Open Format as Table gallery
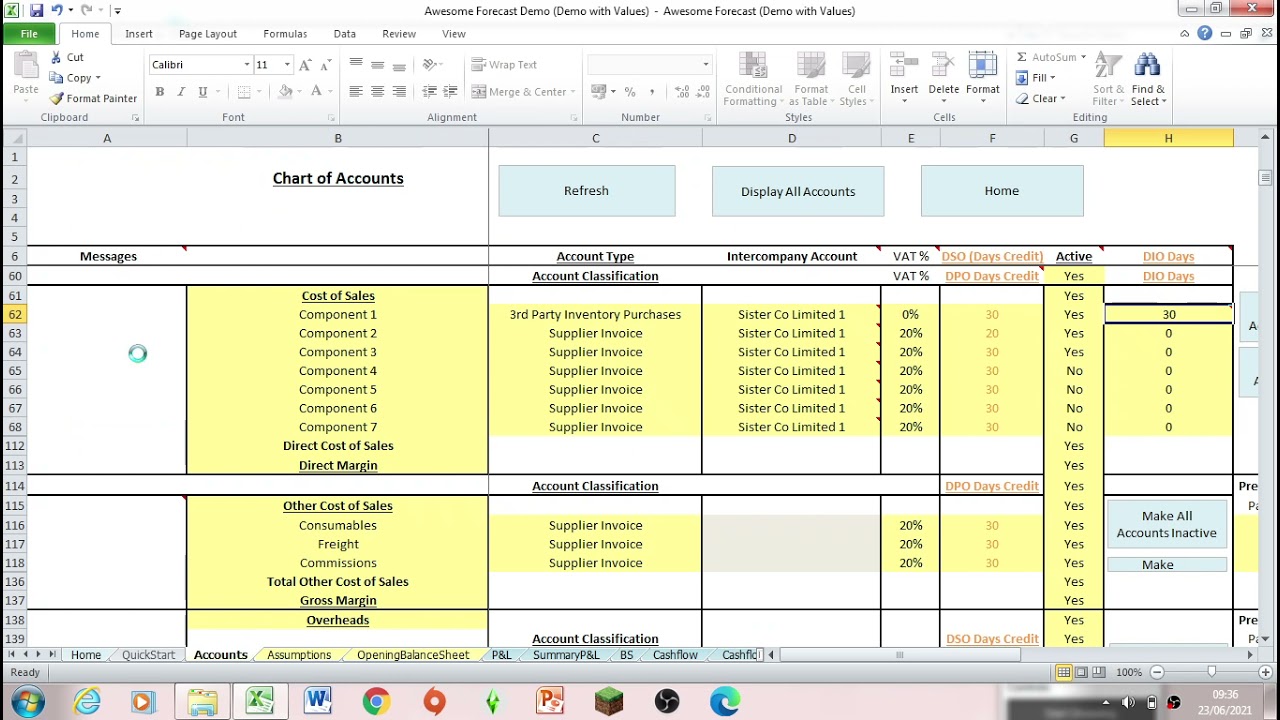Viewport: 1280px width, 720px height. (x=811, y=79)
